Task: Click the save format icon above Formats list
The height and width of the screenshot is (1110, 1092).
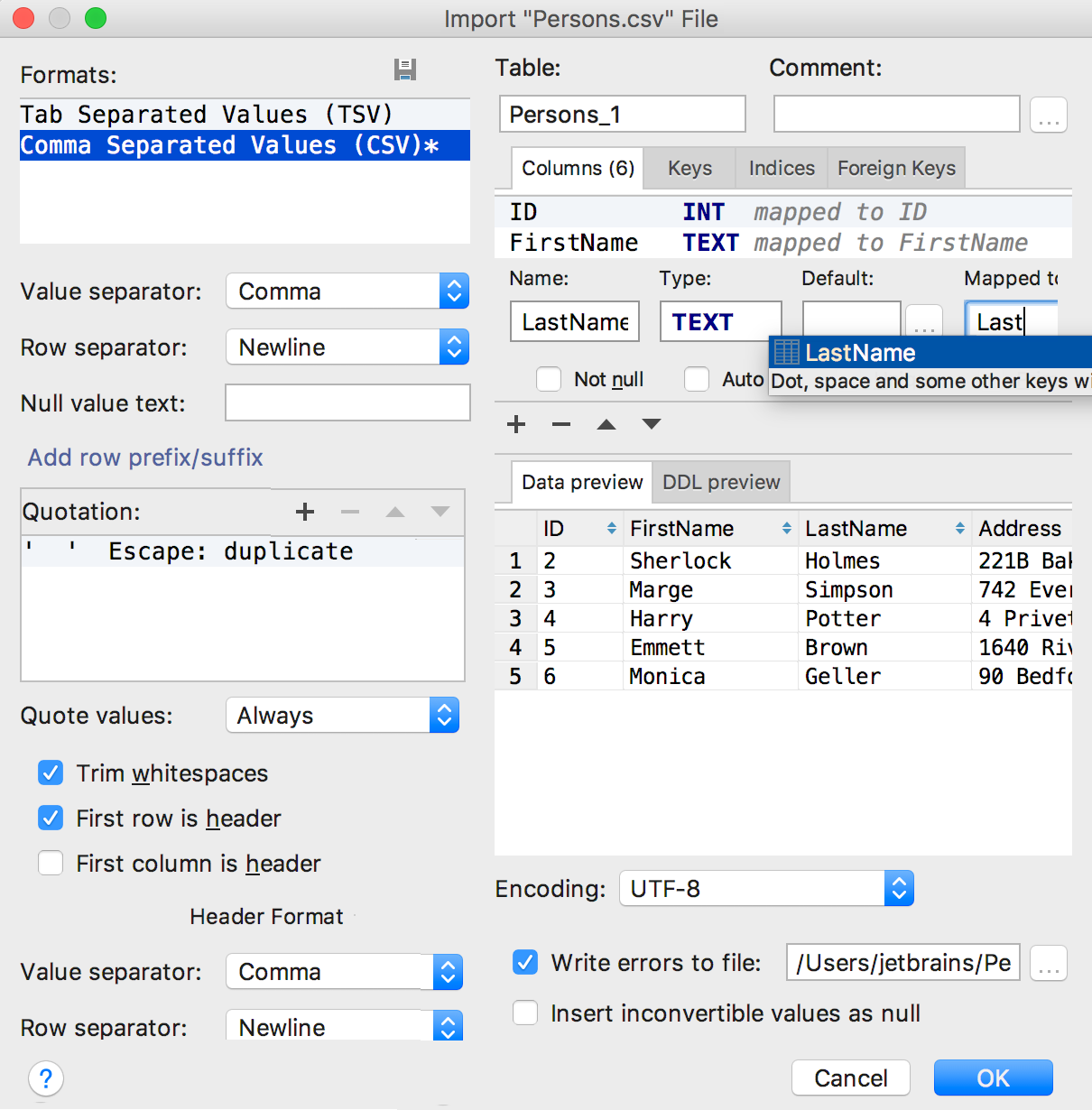Action: [x=405, y=69]
